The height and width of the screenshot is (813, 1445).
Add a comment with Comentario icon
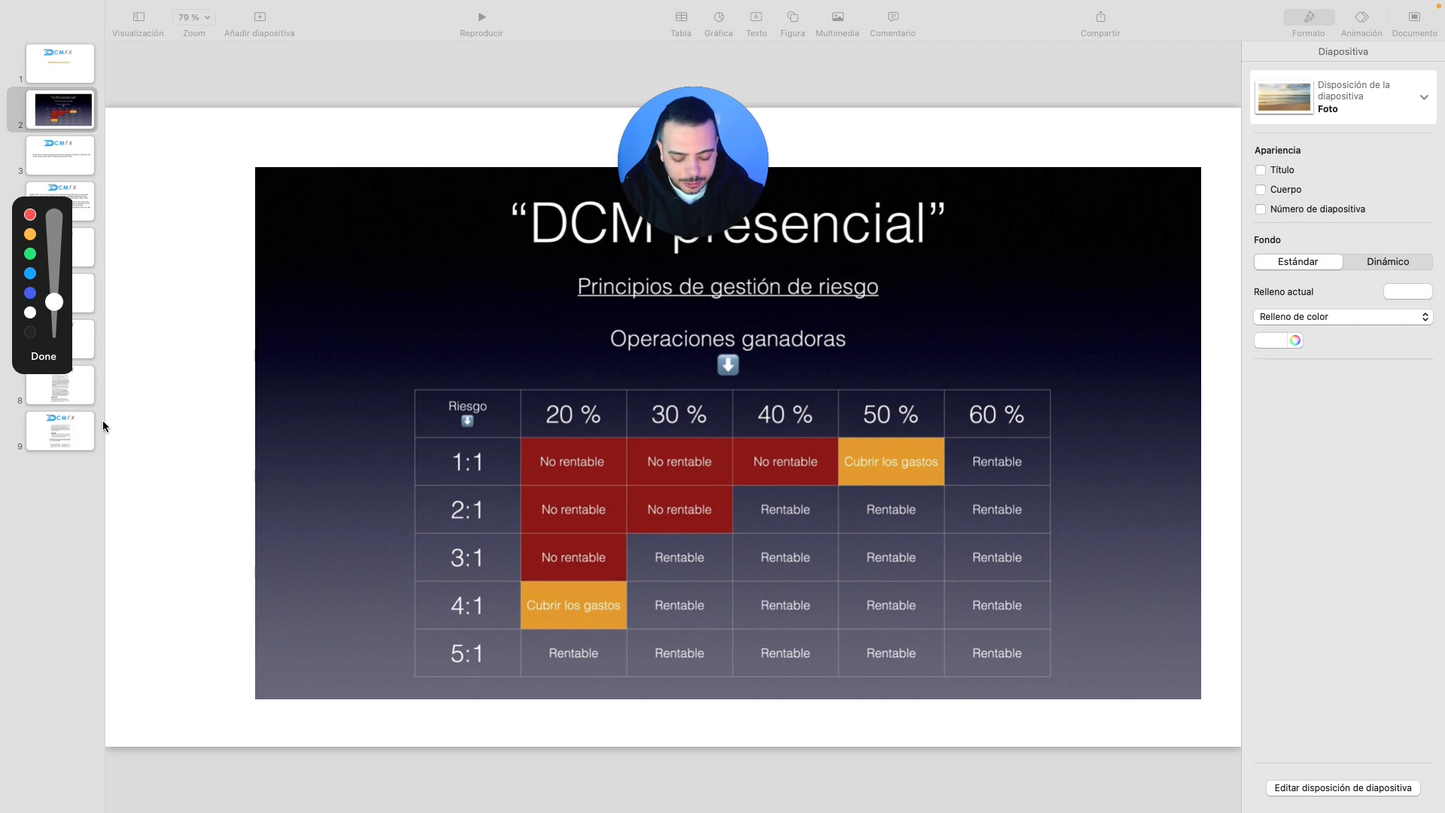892,17
